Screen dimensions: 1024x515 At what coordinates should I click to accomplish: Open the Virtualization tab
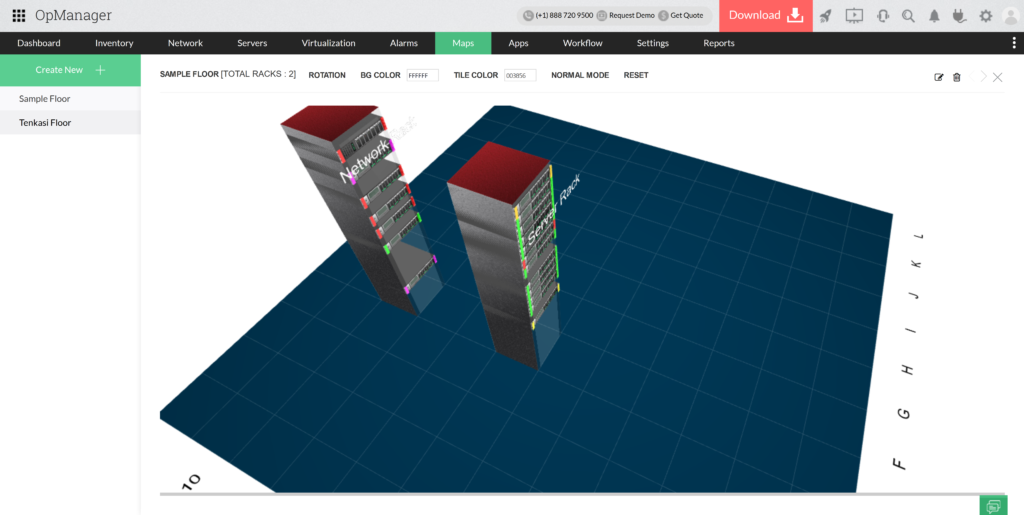pos(328,43)
